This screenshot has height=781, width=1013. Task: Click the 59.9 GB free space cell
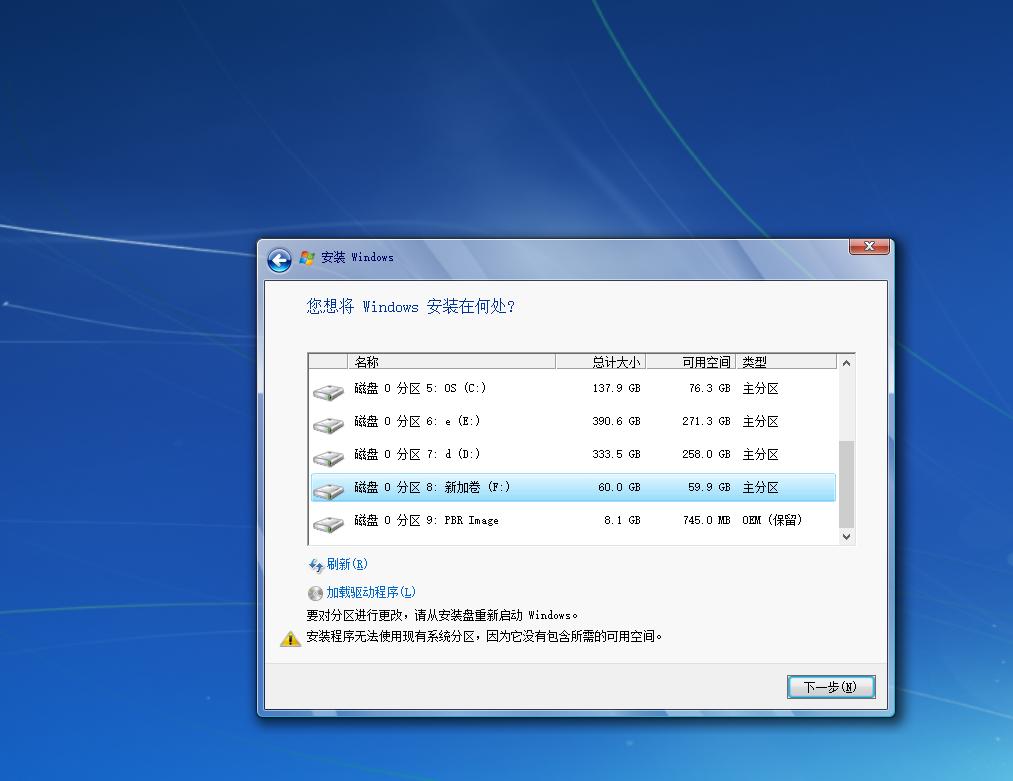tap(709, 487)
